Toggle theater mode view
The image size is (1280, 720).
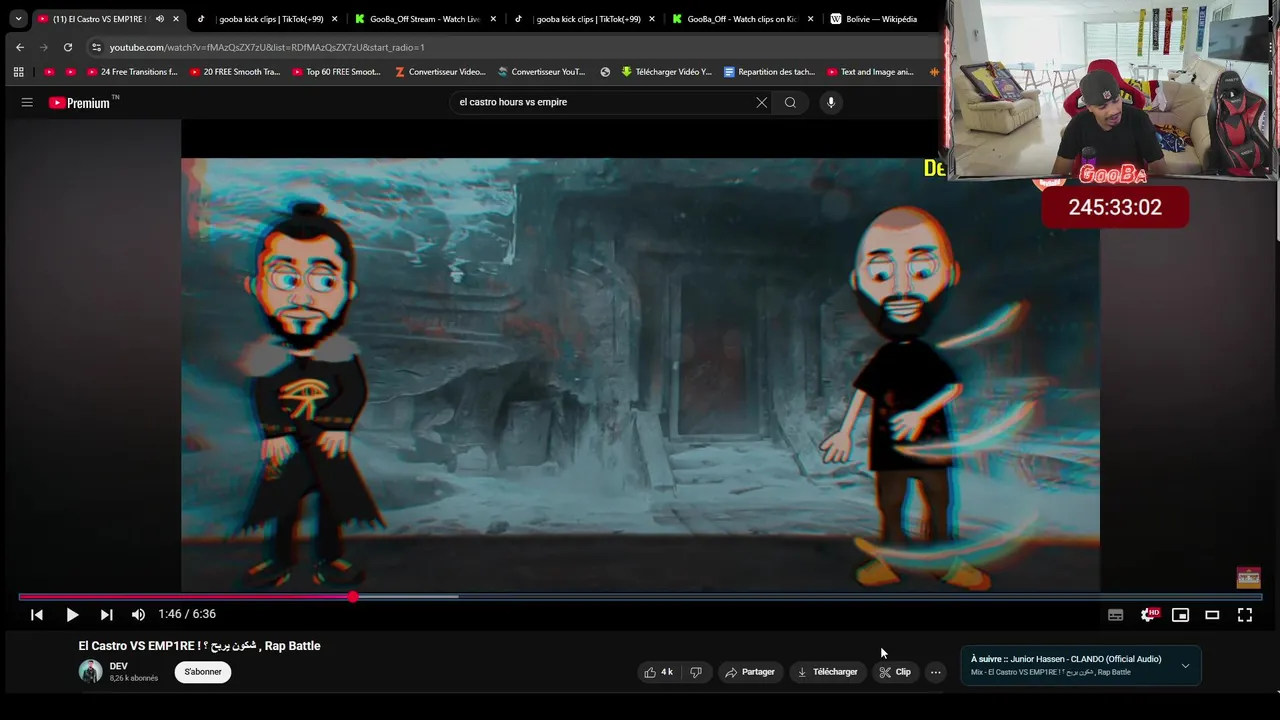tap(1212, 615)
